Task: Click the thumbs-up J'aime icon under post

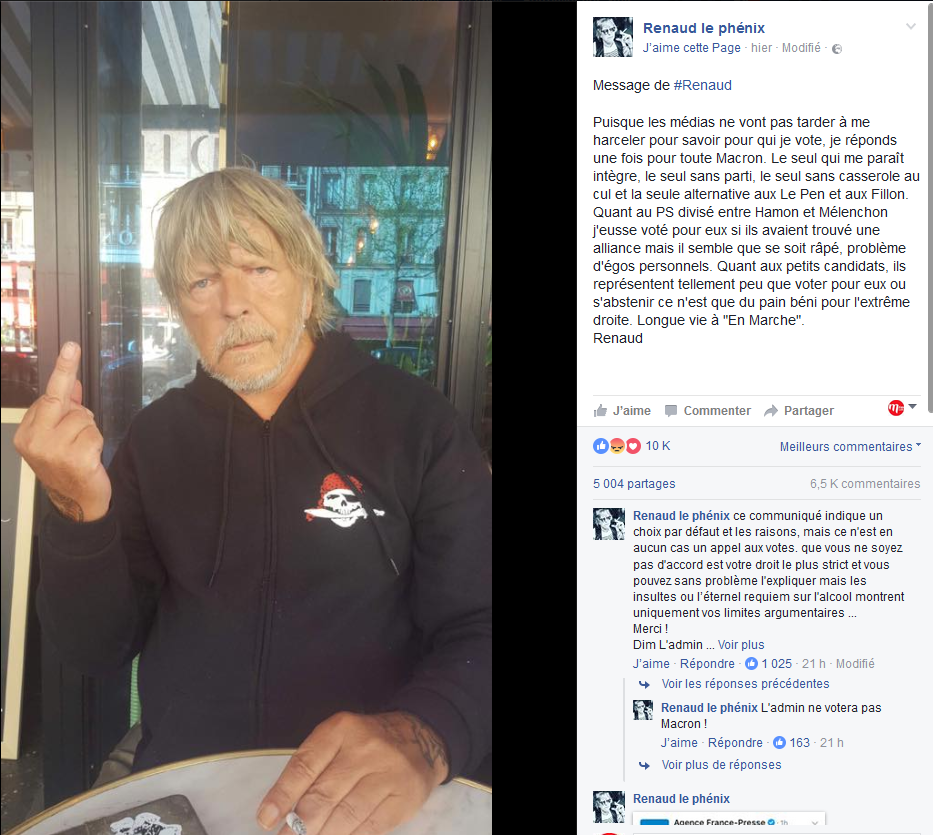Action: [x=600, y=410]
